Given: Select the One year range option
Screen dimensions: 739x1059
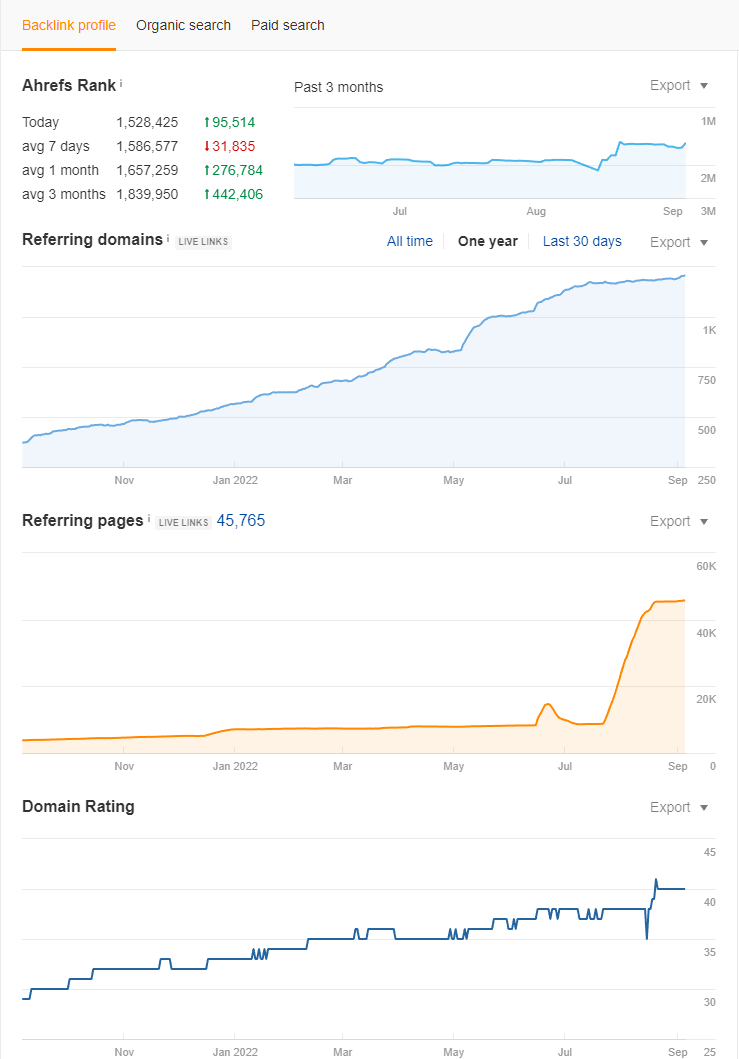Looking at the screenshot, I should coord(488,241).
